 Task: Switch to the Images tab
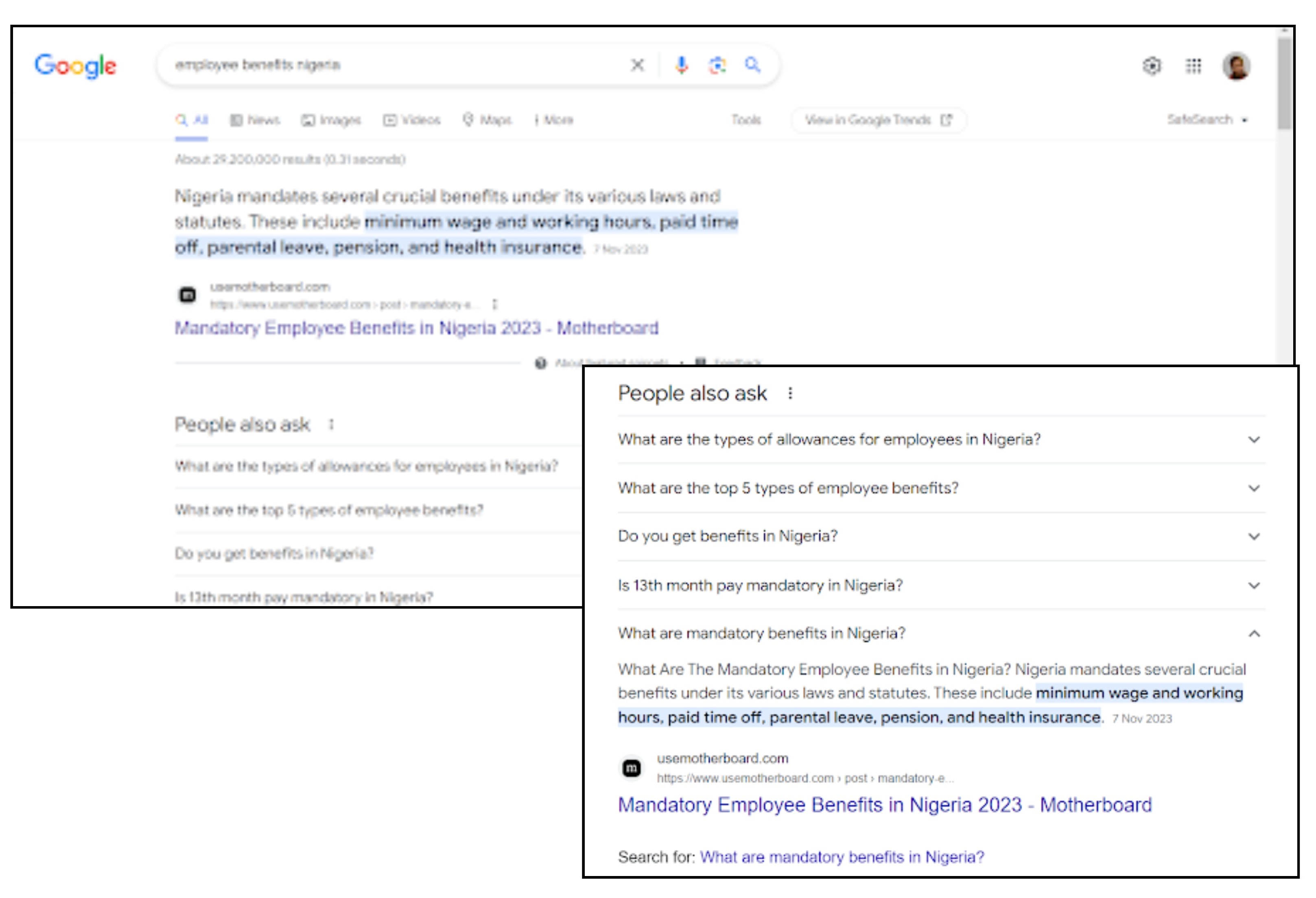331,120
